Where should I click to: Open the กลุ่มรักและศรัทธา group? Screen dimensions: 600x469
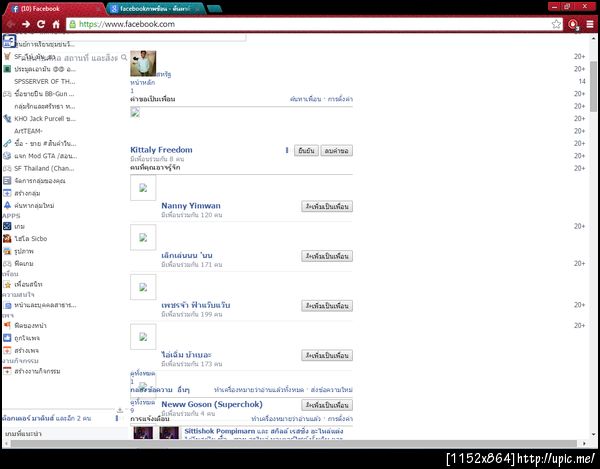pos(45,106)
